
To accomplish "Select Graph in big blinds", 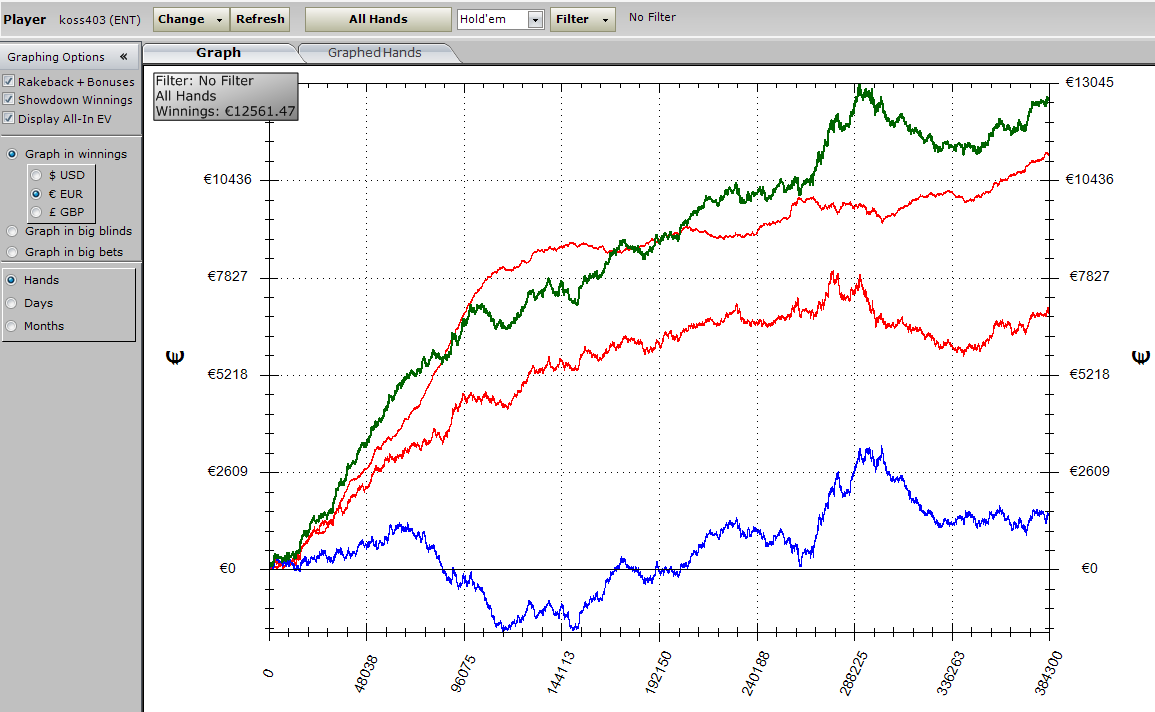I will coord(12,231).
